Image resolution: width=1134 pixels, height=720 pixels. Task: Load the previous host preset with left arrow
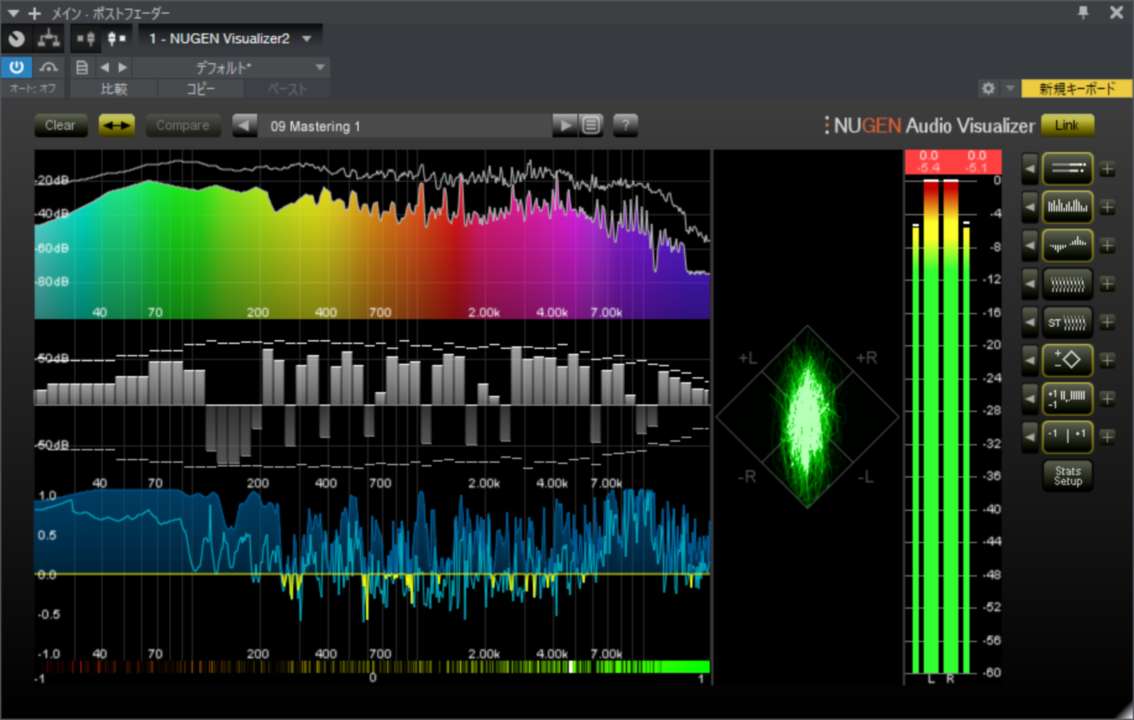(105, 67)
